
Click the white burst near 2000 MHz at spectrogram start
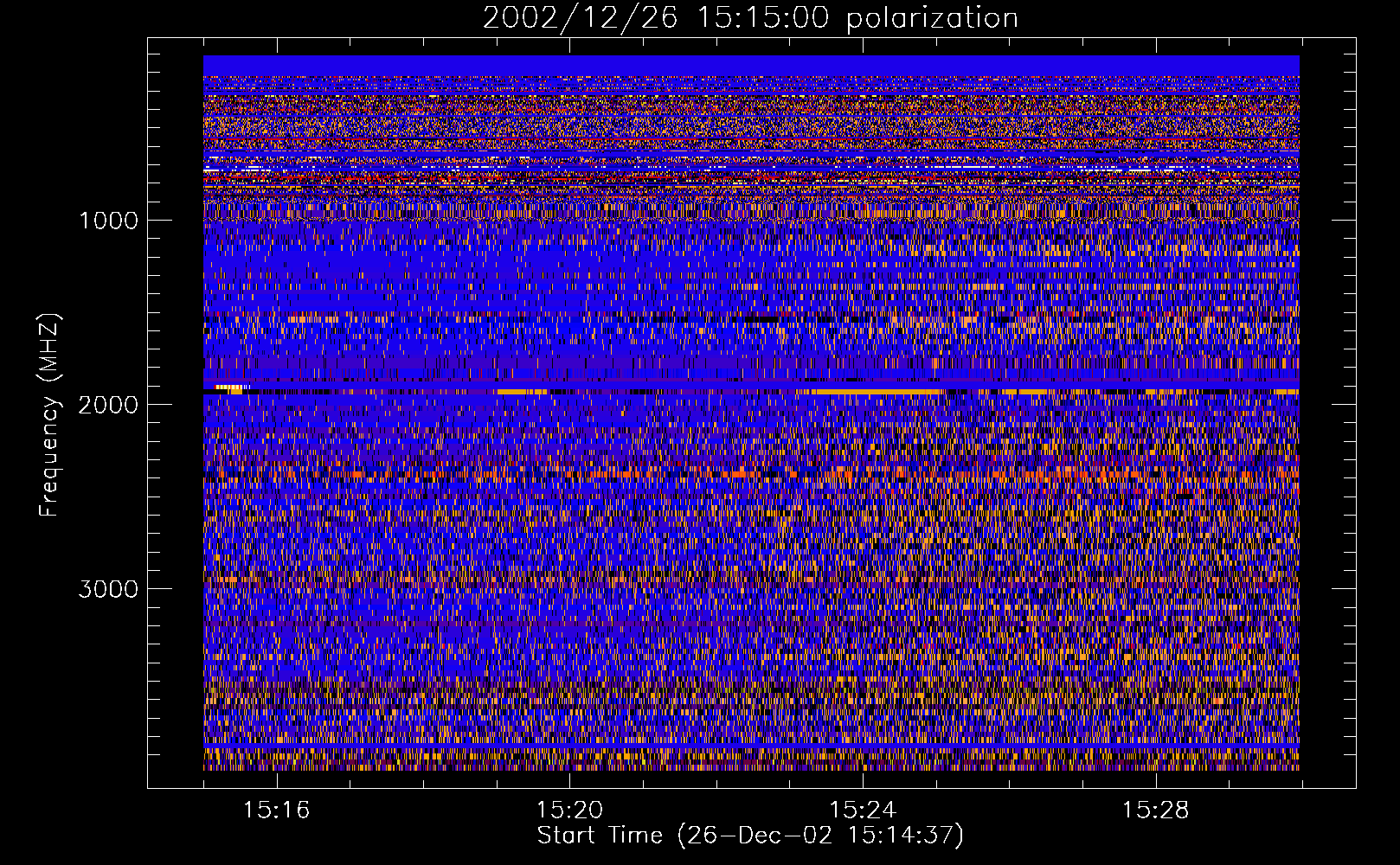pos(232,388)
